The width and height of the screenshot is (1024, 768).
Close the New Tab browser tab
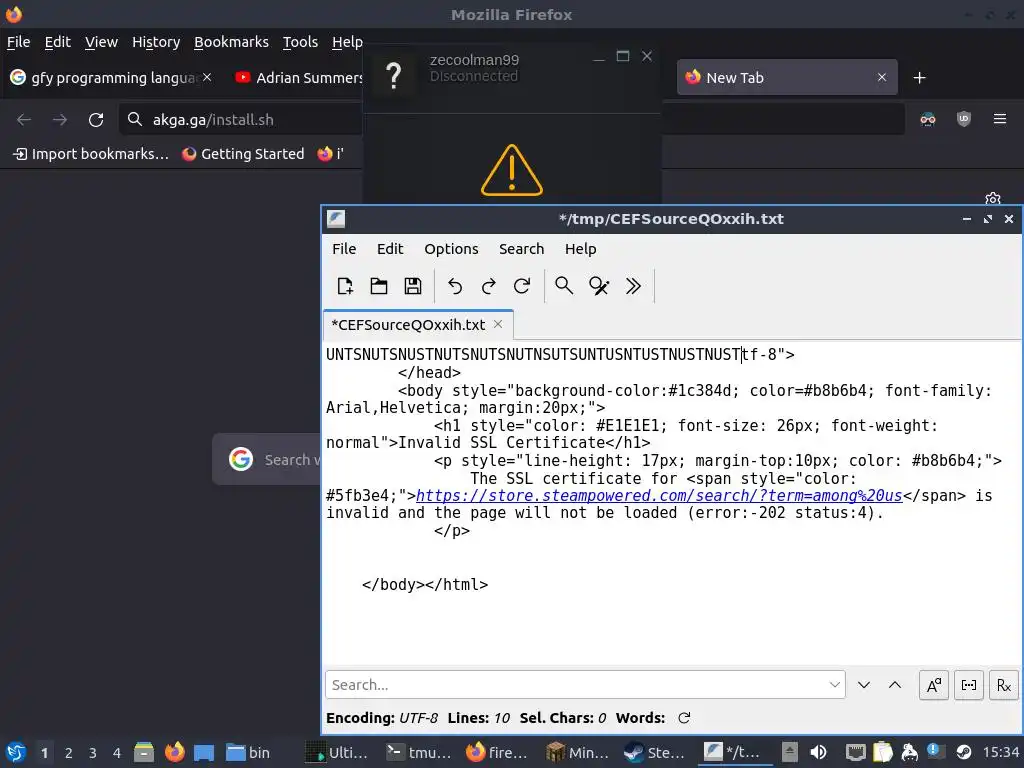click(882, 77)
